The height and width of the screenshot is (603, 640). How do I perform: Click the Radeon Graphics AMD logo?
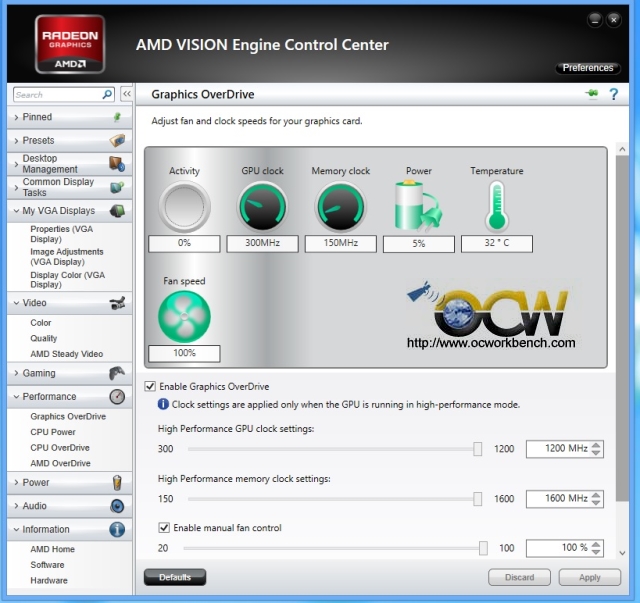(70, 44)
